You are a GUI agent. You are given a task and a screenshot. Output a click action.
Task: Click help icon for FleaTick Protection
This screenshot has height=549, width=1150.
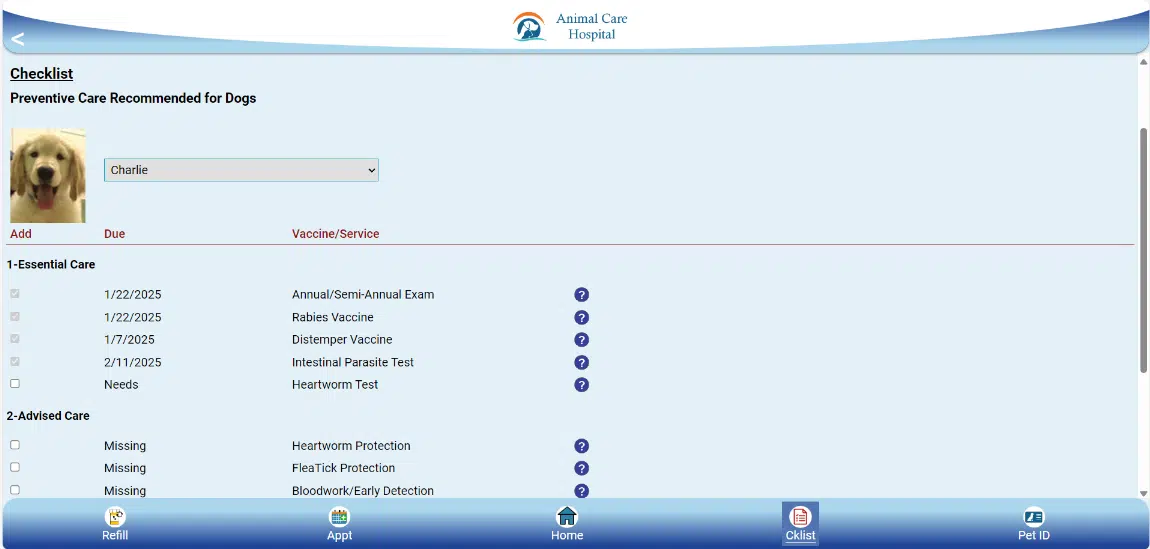coord(581,468)
